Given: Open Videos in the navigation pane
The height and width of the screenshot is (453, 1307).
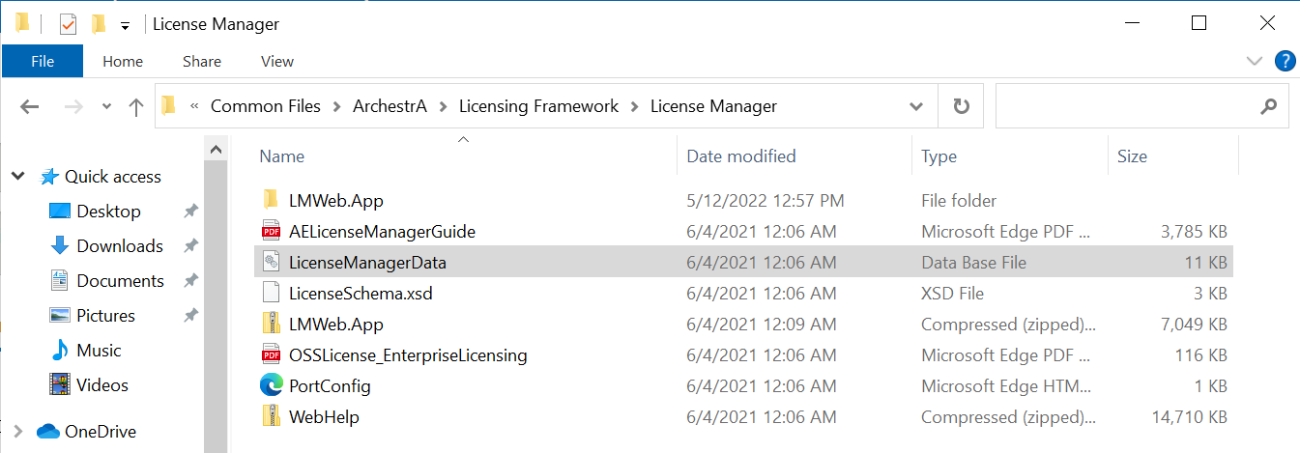Looking at the screenshot, I should click(102, 385).
